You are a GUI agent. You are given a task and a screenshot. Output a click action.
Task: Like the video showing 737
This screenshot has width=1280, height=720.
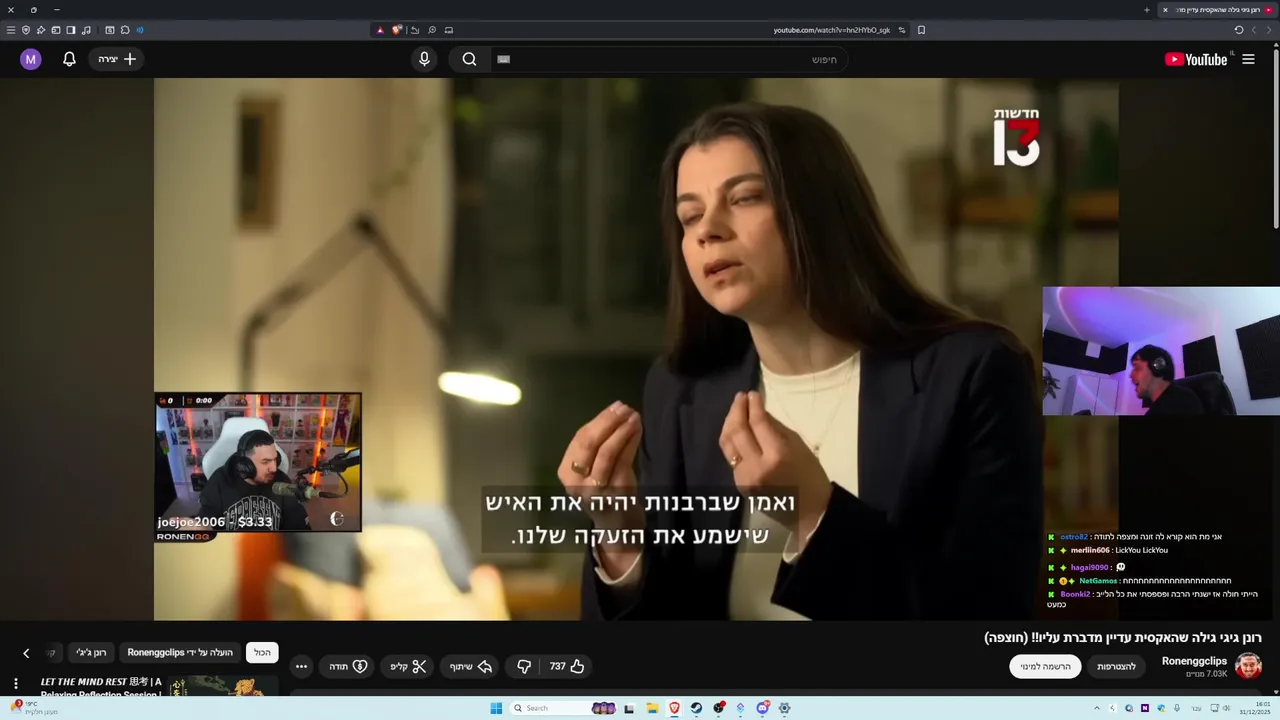[567, 666]
